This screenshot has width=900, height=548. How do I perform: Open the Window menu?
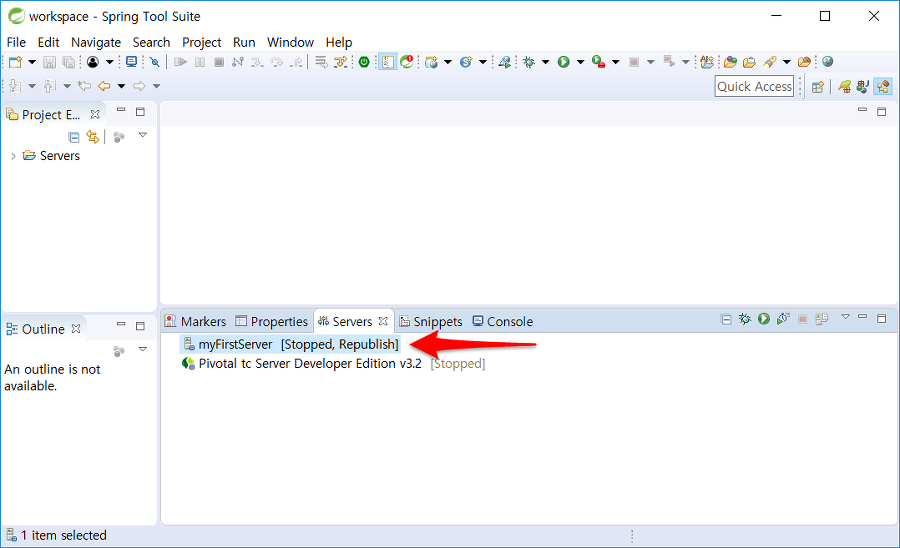pos(290,42)
